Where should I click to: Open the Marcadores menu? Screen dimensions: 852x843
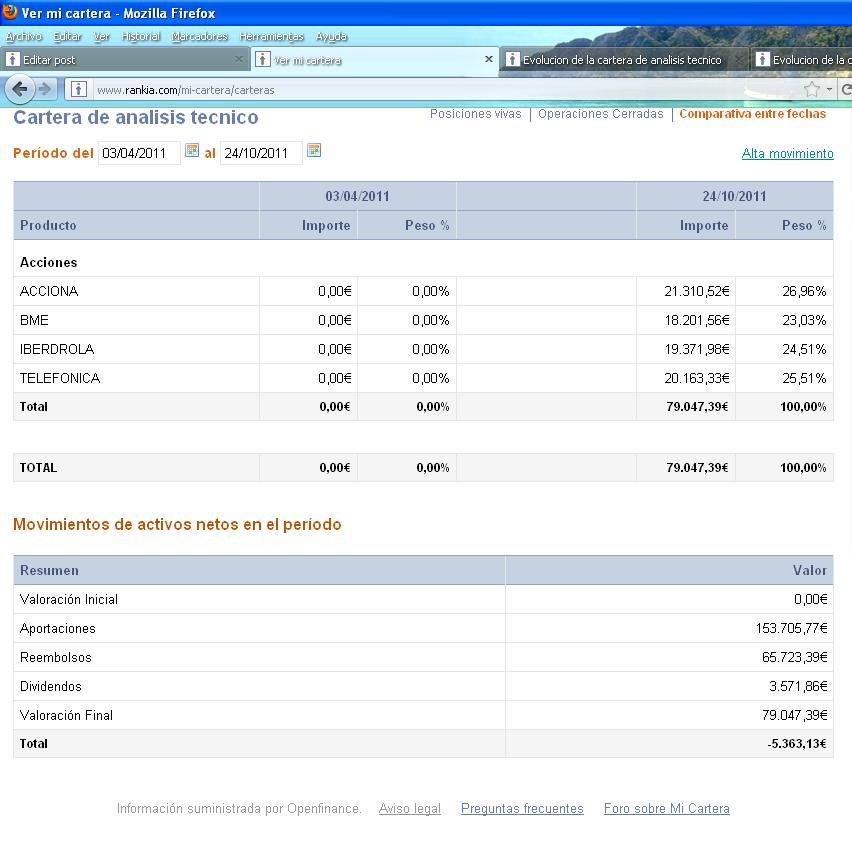199,36
